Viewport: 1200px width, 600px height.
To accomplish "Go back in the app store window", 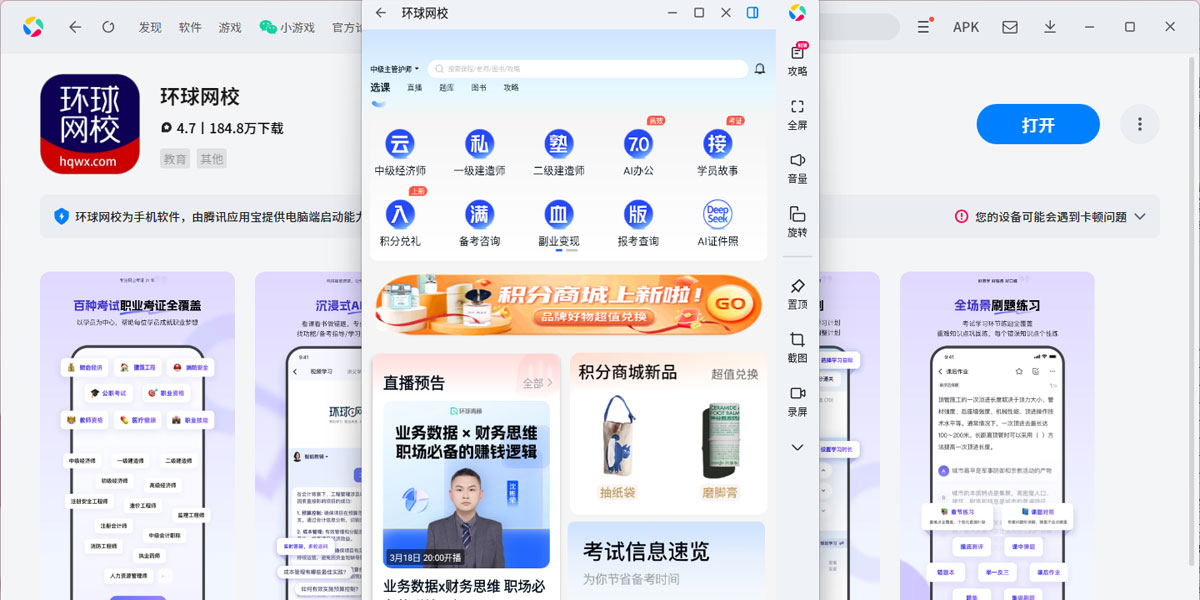I will 75,27.
